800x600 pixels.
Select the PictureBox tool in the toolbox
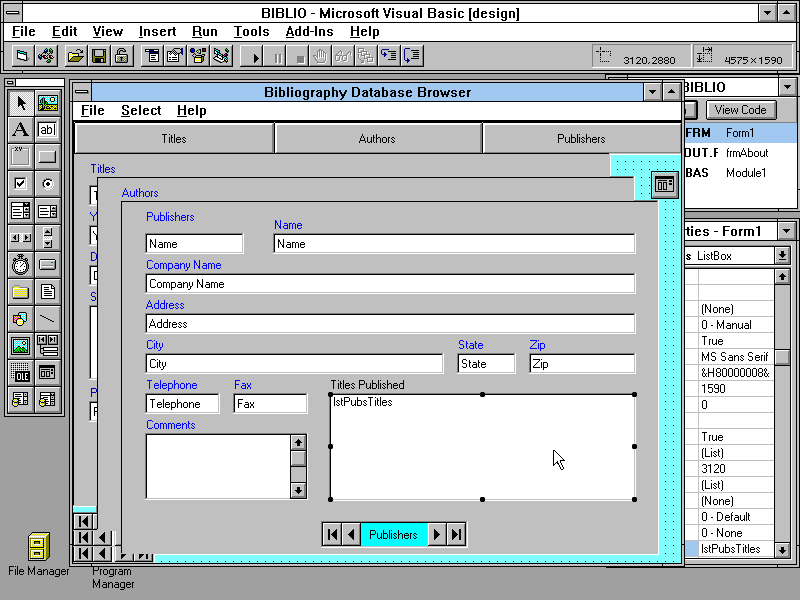click(47, 103)
